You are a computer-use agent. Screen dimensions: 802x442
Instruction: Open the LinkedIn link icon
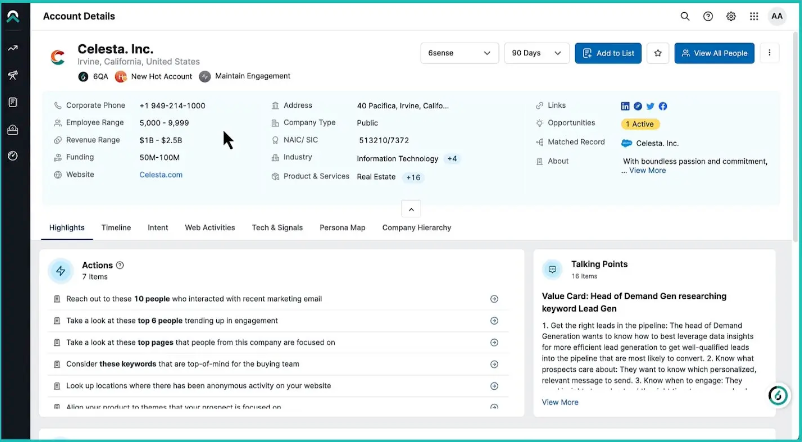click(x=625, y=106)
